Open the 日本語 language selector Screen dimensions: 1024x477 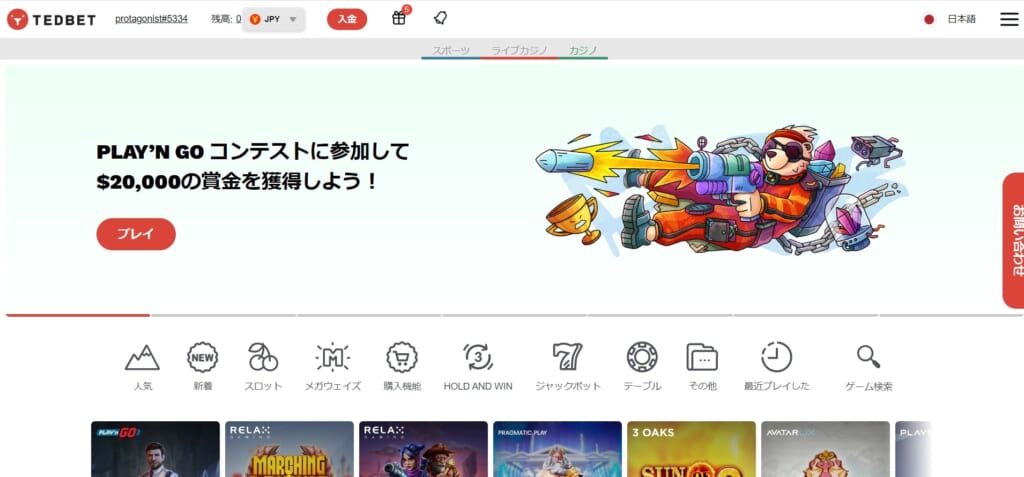[x=961, y=20]
